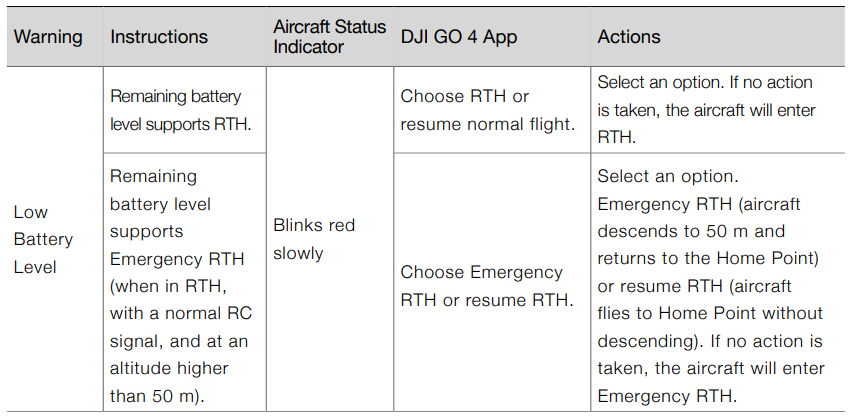The width and height of the screenshot is (848, 420).
Task: Click the Low Battery Level warning cell
Action: click(43, 240)
